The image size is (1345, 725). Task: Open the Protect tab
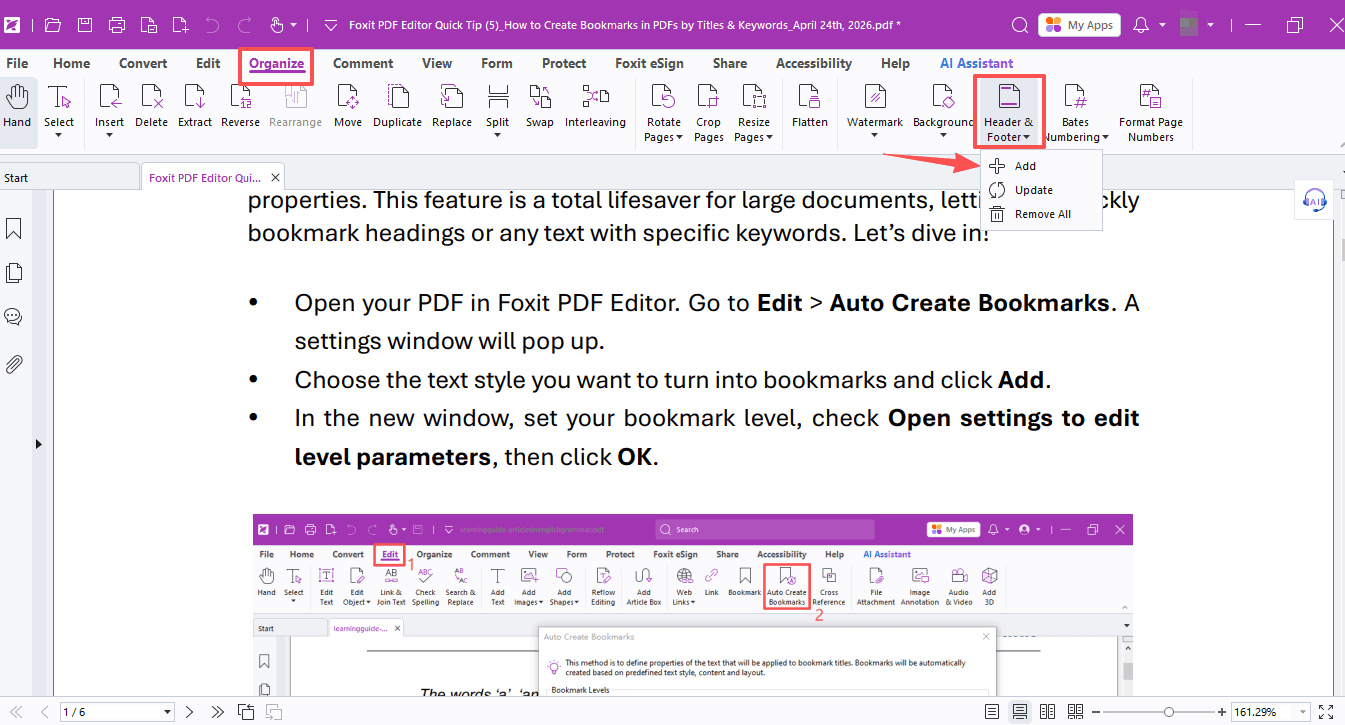(x=564, y=63)
